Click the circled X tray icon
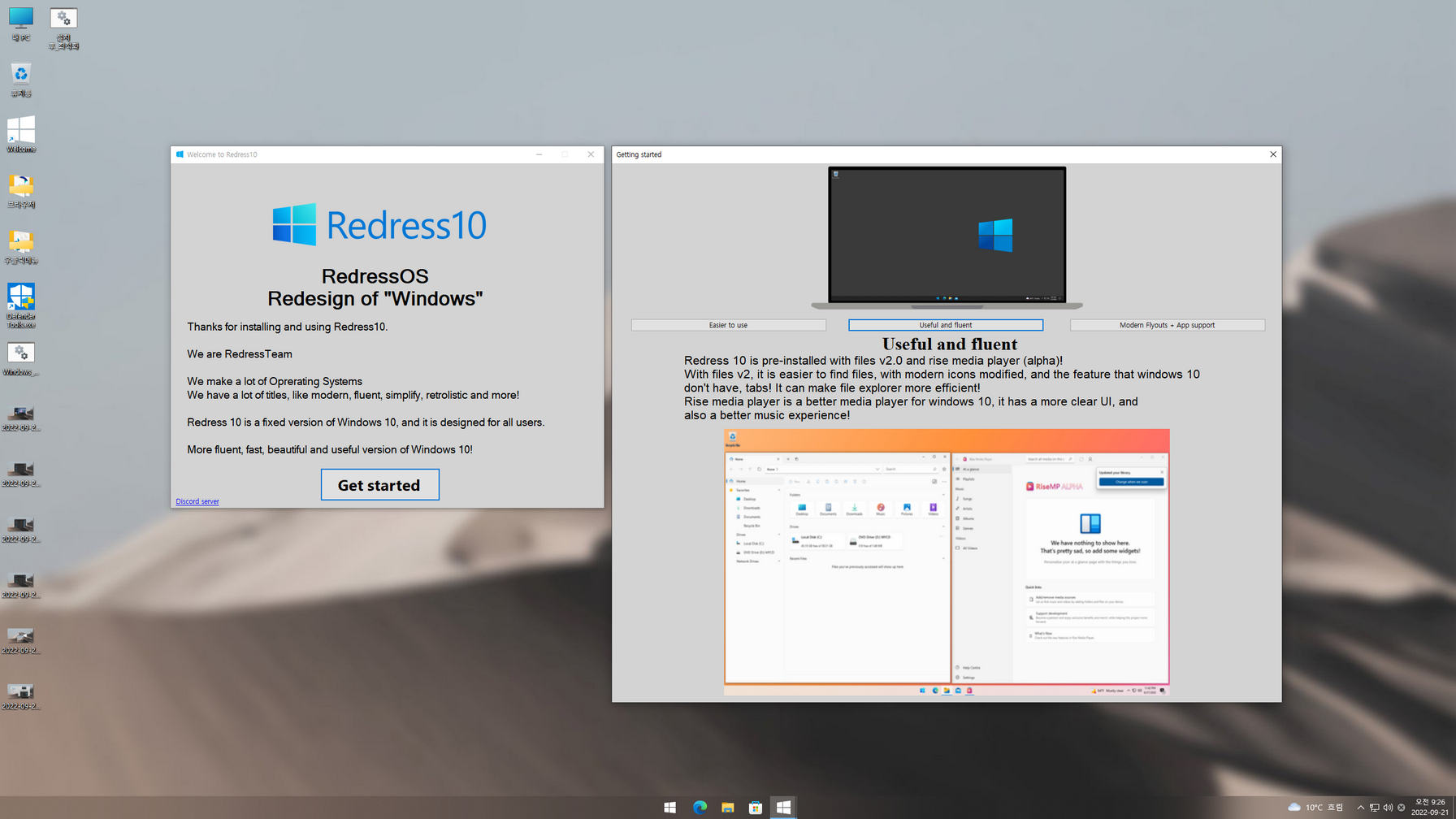This screenshot has height=819, width=1456. pyautogui.click(x=1401, y=808)
